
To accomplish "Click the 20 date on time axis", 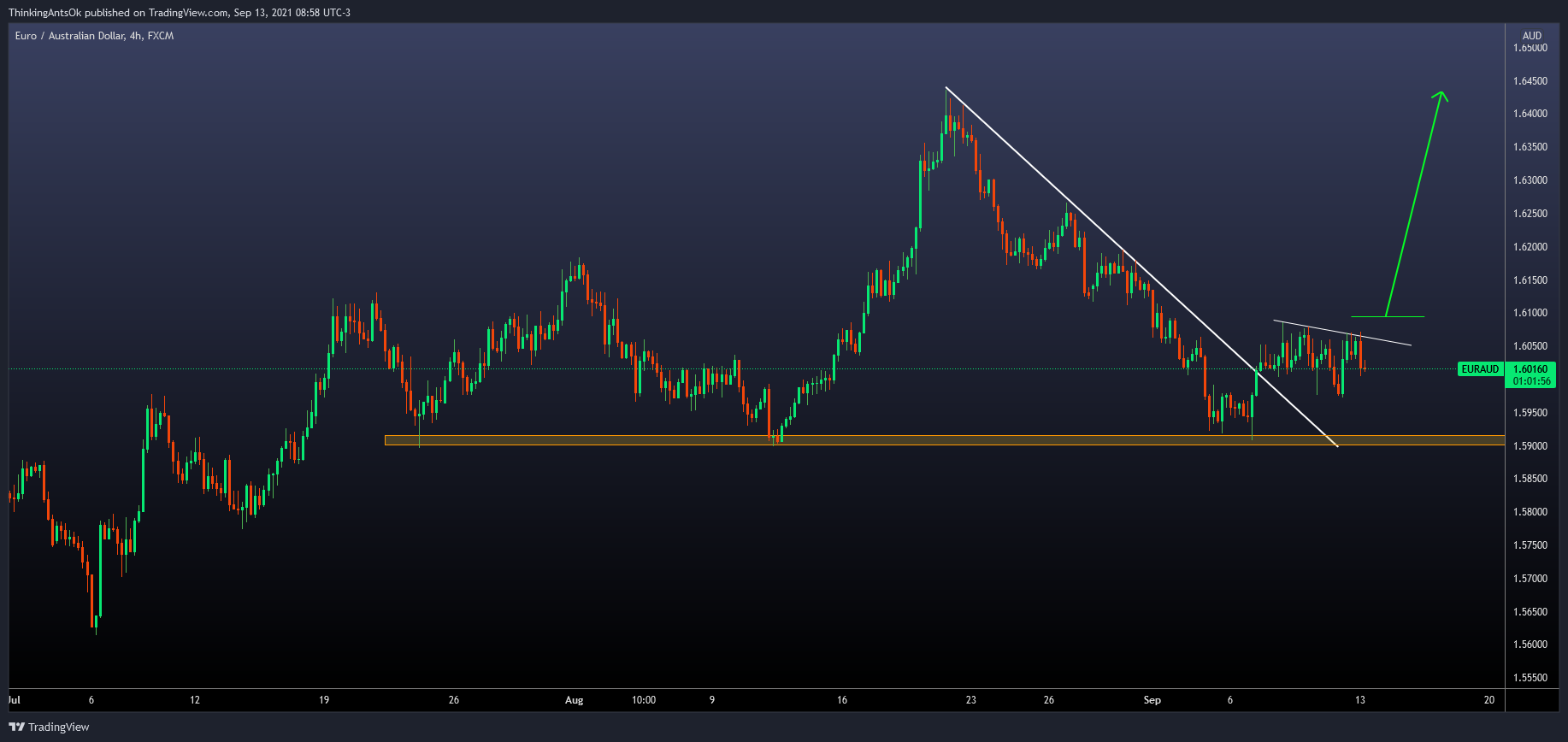I will [x=1489, y=700].
